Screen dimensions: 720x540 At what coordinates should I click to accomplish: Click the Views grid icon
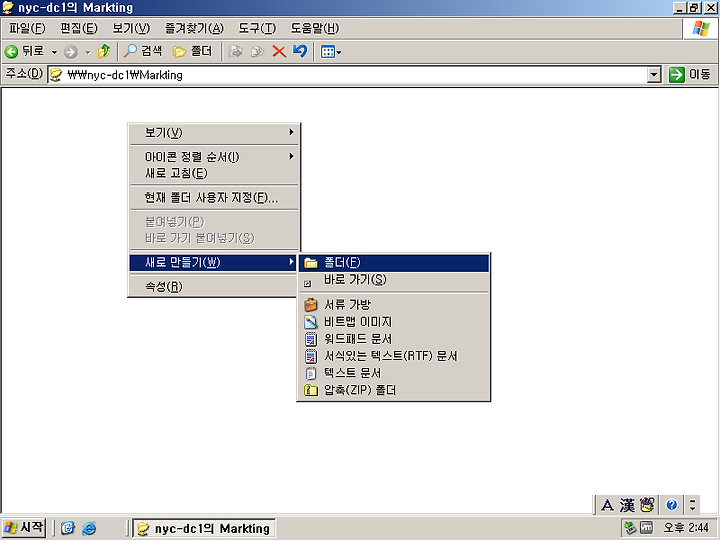point(327,52)
